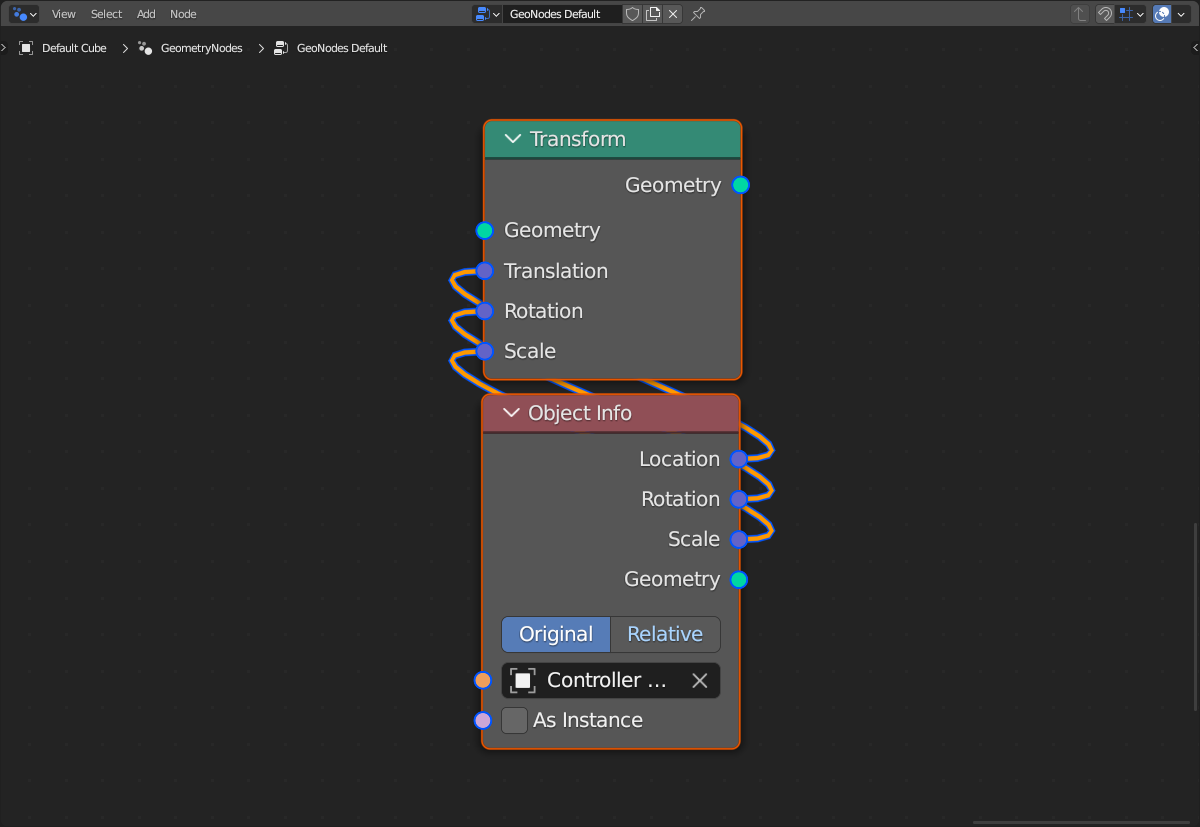Click the parent node tree arrow icon
1200x827 pixels.
1080,14
